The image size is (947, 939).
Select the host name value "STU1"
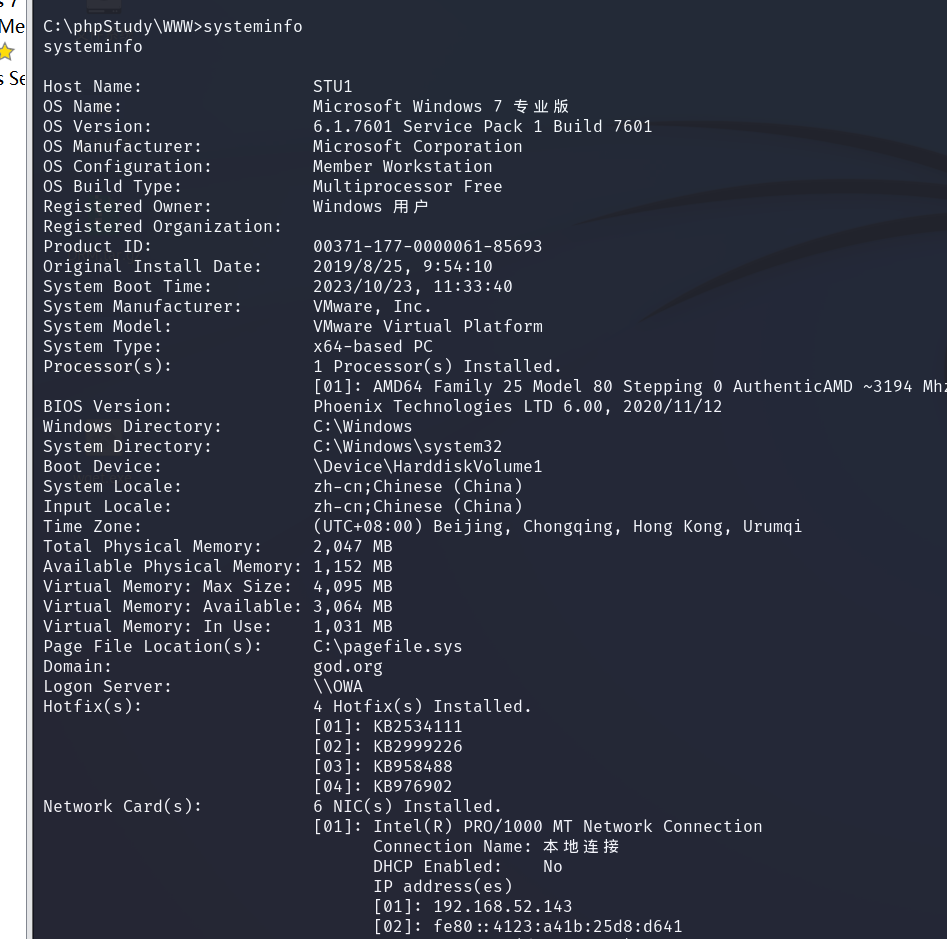click(333, 86)
